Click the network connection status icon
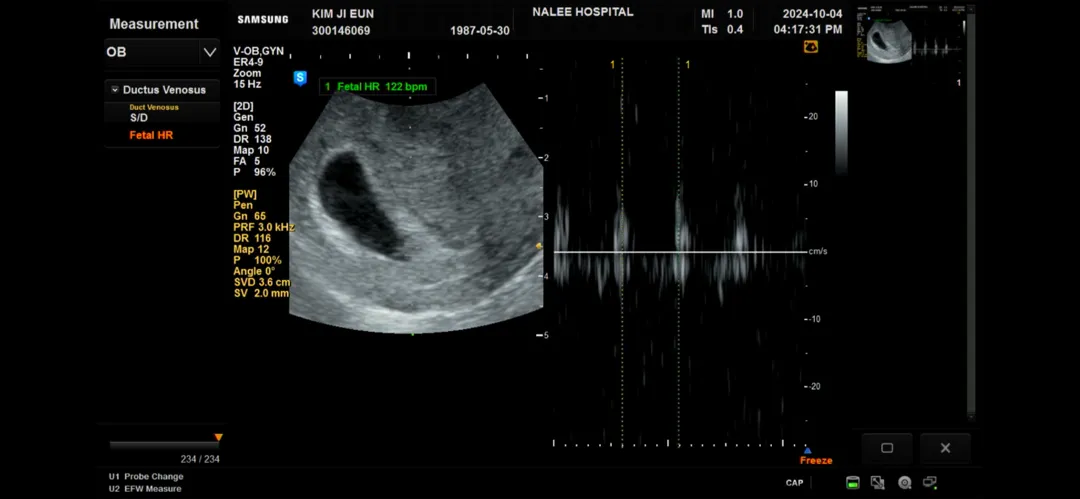This screenshot has height=499, width=1080. [x=930, y=482]
